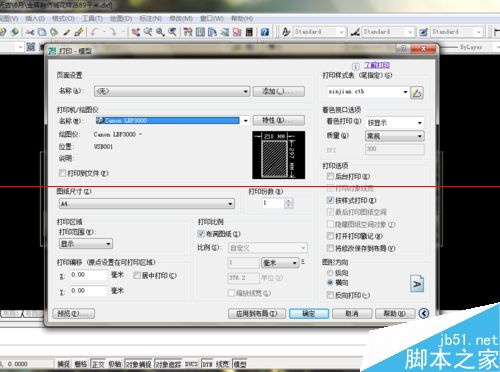Viewport: 500px width, 372px height.
Task: Click the Zoom window magnifier icon
Action: (x=160, y=32)
